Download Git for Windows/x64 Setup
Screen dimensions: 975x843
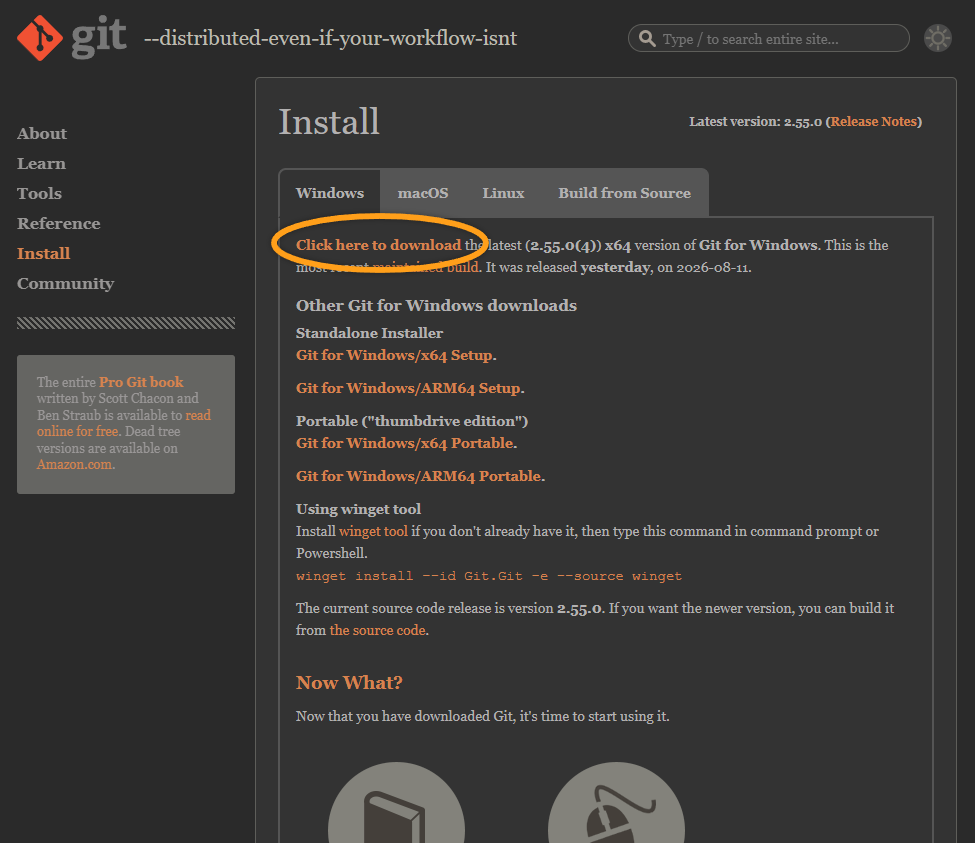394,355
